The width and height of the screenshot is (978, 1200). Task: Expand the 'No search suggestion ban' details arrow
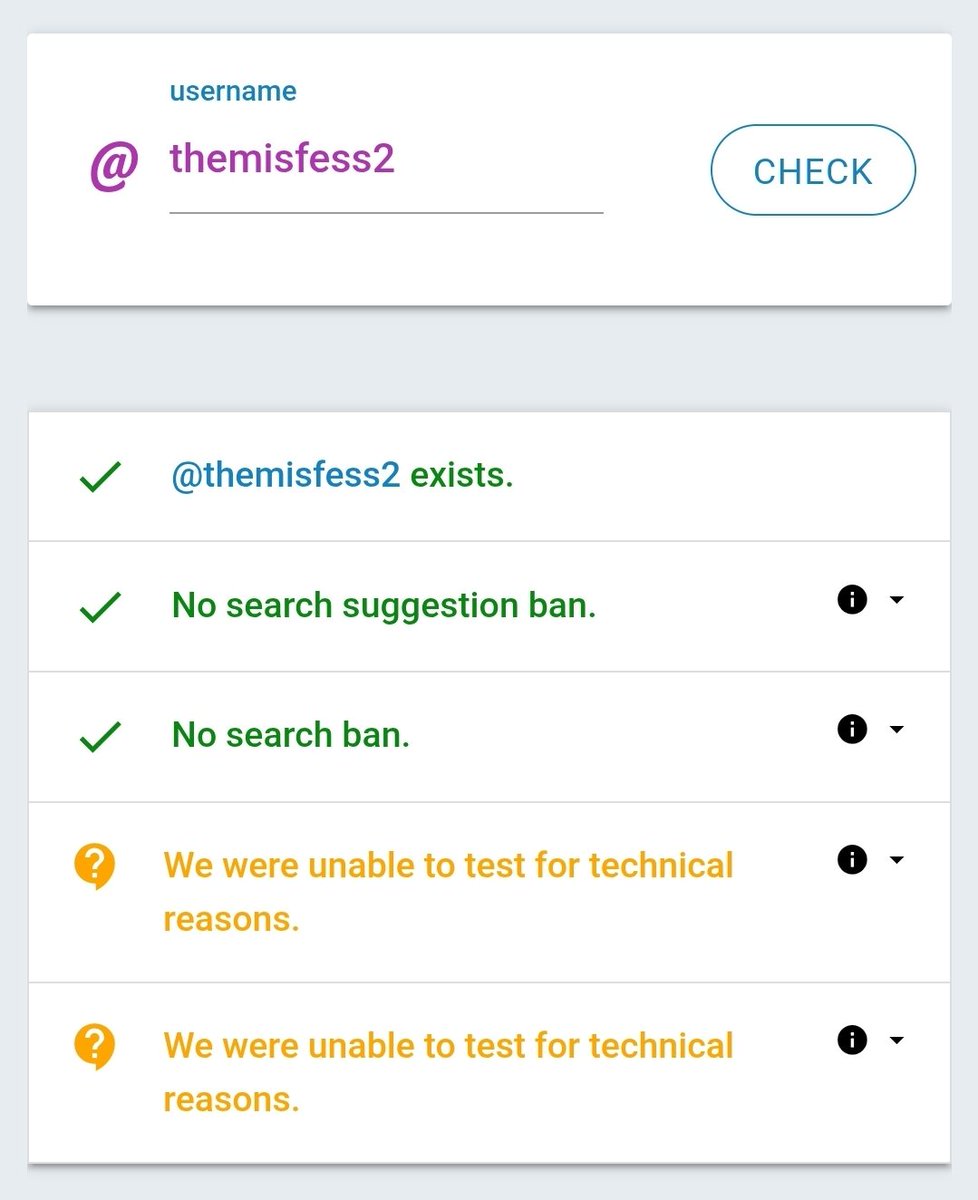point(896,600)
